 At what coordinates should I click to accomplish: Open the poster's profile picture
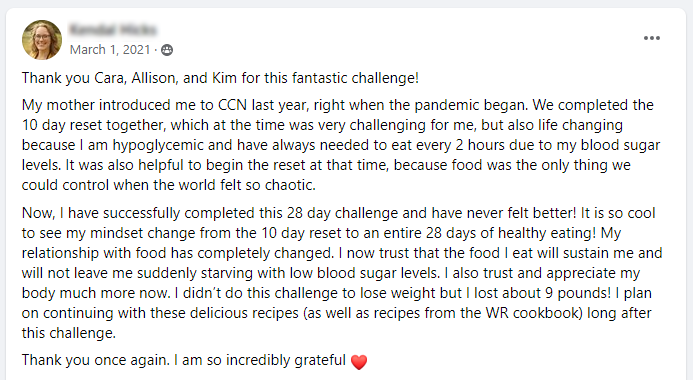[x=42, y=40]
